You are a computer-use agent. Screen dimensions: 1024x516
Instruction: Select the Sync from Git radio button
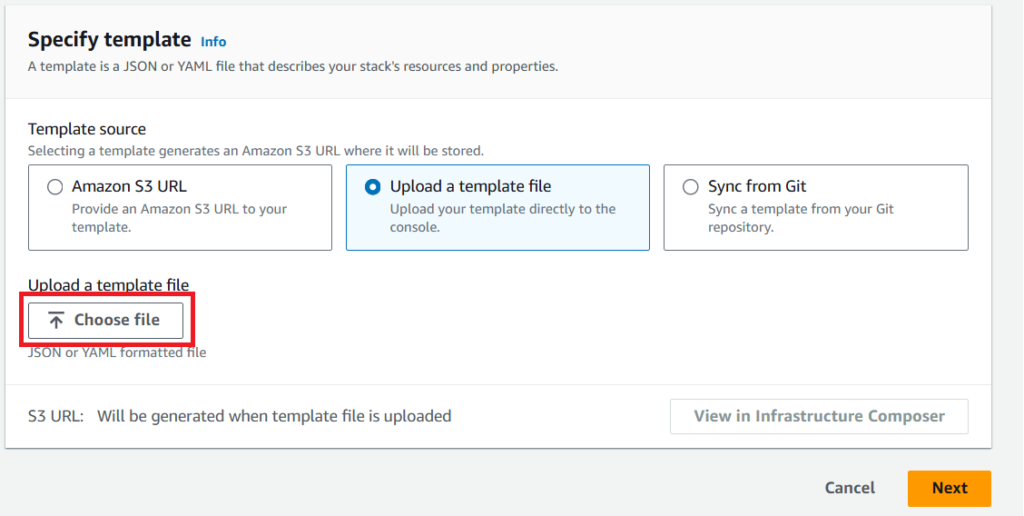point(690,187)
